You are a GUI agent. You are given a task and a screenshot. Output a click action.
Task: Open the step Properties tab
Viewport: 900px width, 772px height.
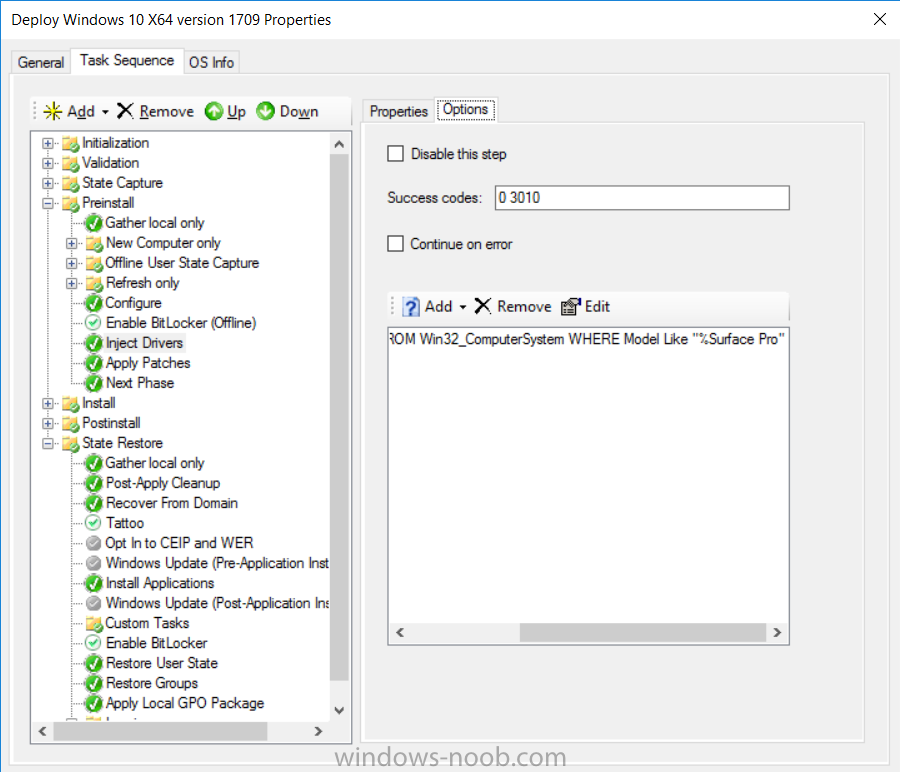pos(398,111)
